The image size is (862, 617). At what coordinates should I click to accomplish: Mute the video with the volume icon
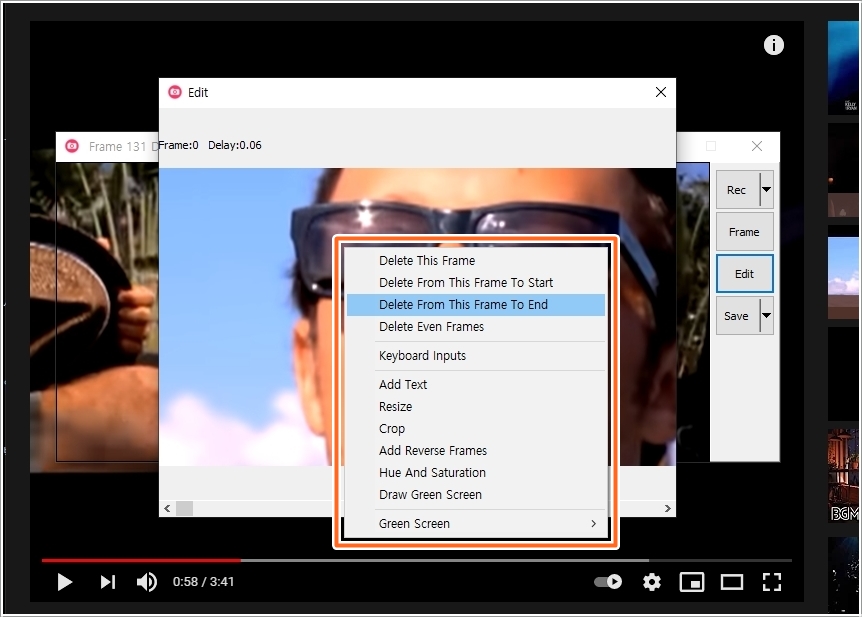pyautogui.click(x=147, y=582)
